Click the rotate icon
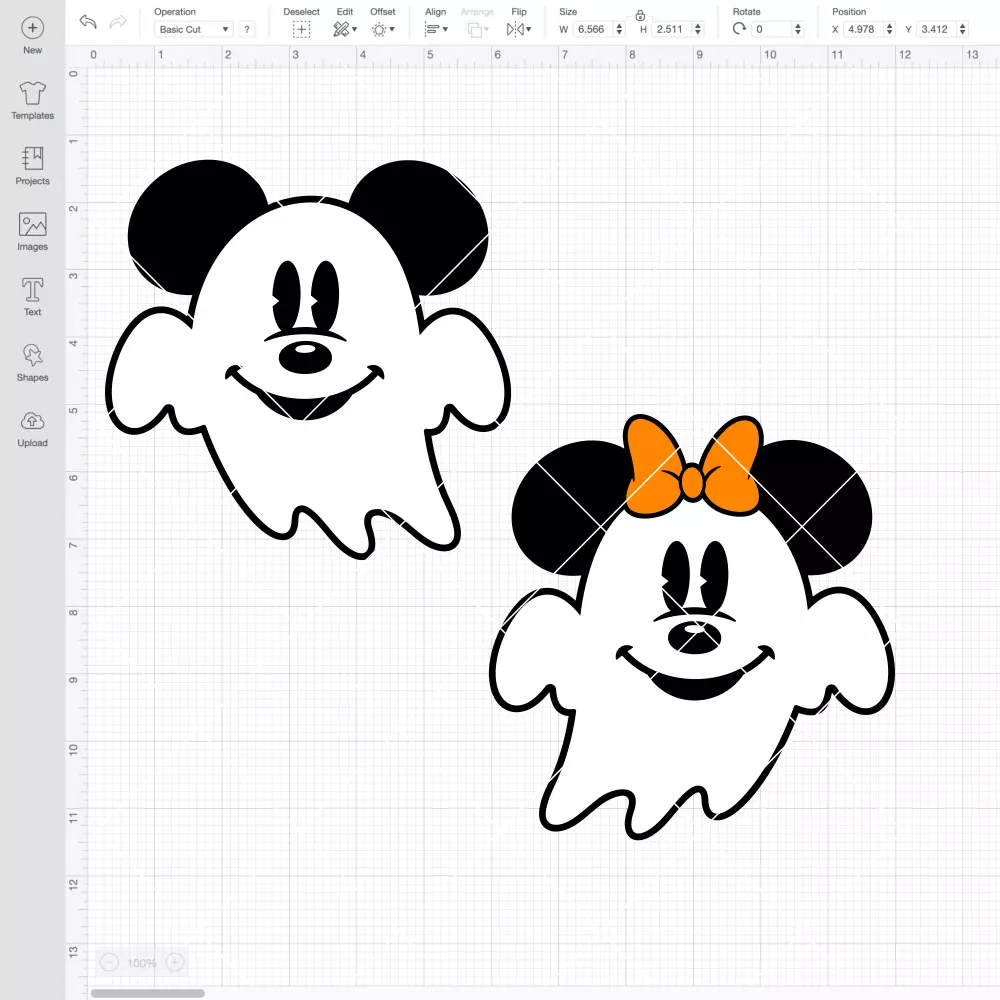Screen dimensions: 1000x1000 pyautogui.click(x=739, y=29)
